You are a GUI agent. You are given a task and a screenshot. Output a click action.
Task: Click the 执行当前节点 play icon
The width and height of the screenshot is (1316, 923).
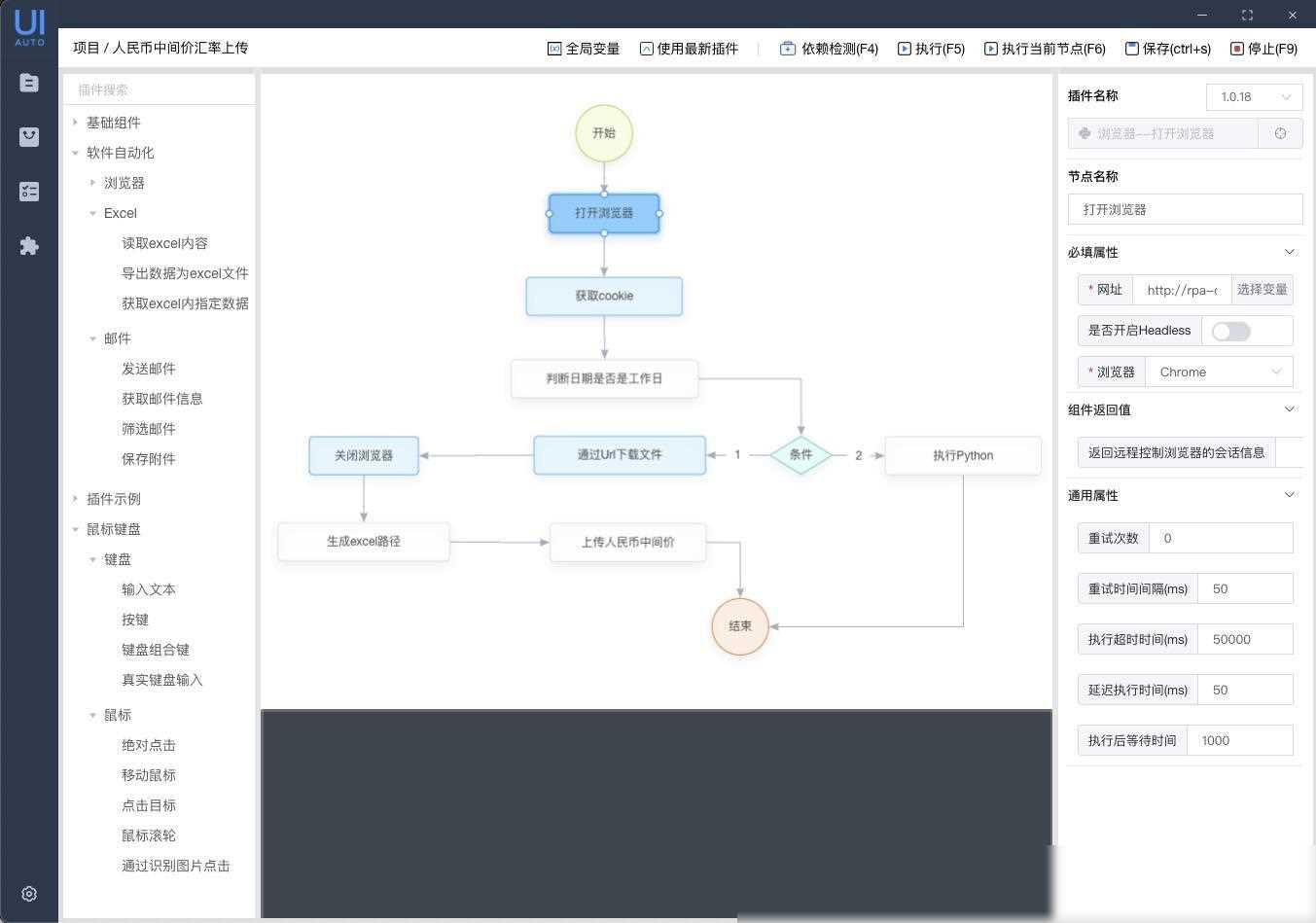point(990,49)
